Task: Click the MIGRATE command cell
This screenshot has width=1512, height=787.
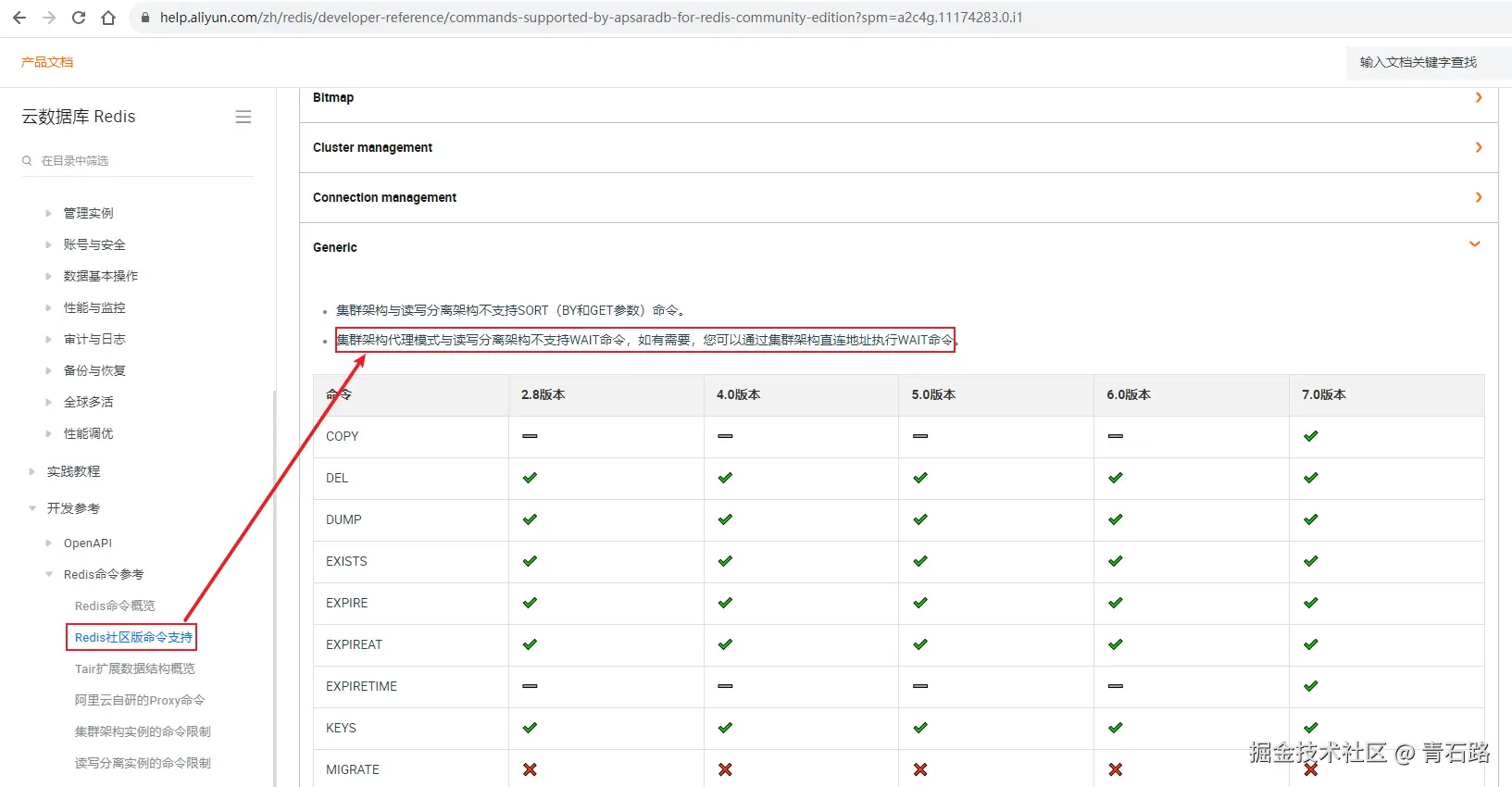Action: tap(411, 769)
